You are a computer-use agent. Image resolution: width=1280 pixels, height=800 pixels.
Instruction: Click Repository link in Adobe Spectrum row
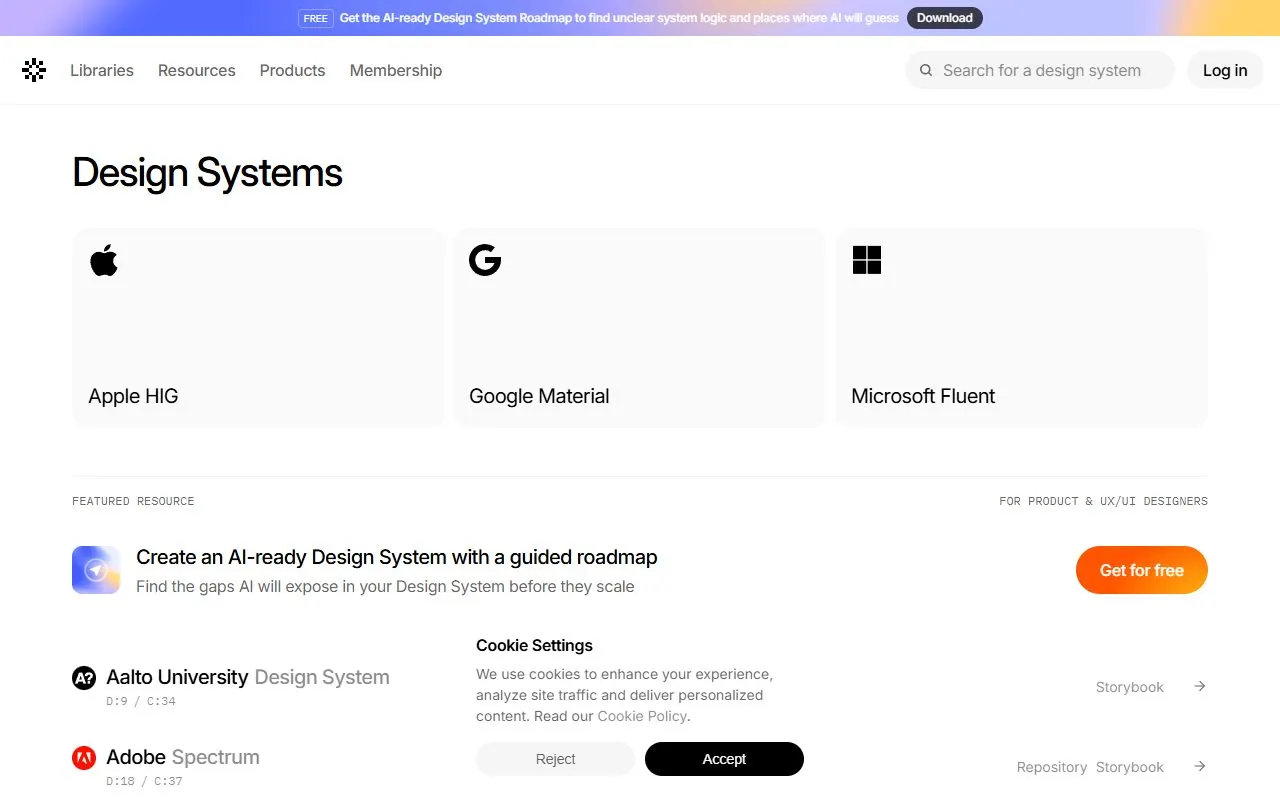point(1052,767)
